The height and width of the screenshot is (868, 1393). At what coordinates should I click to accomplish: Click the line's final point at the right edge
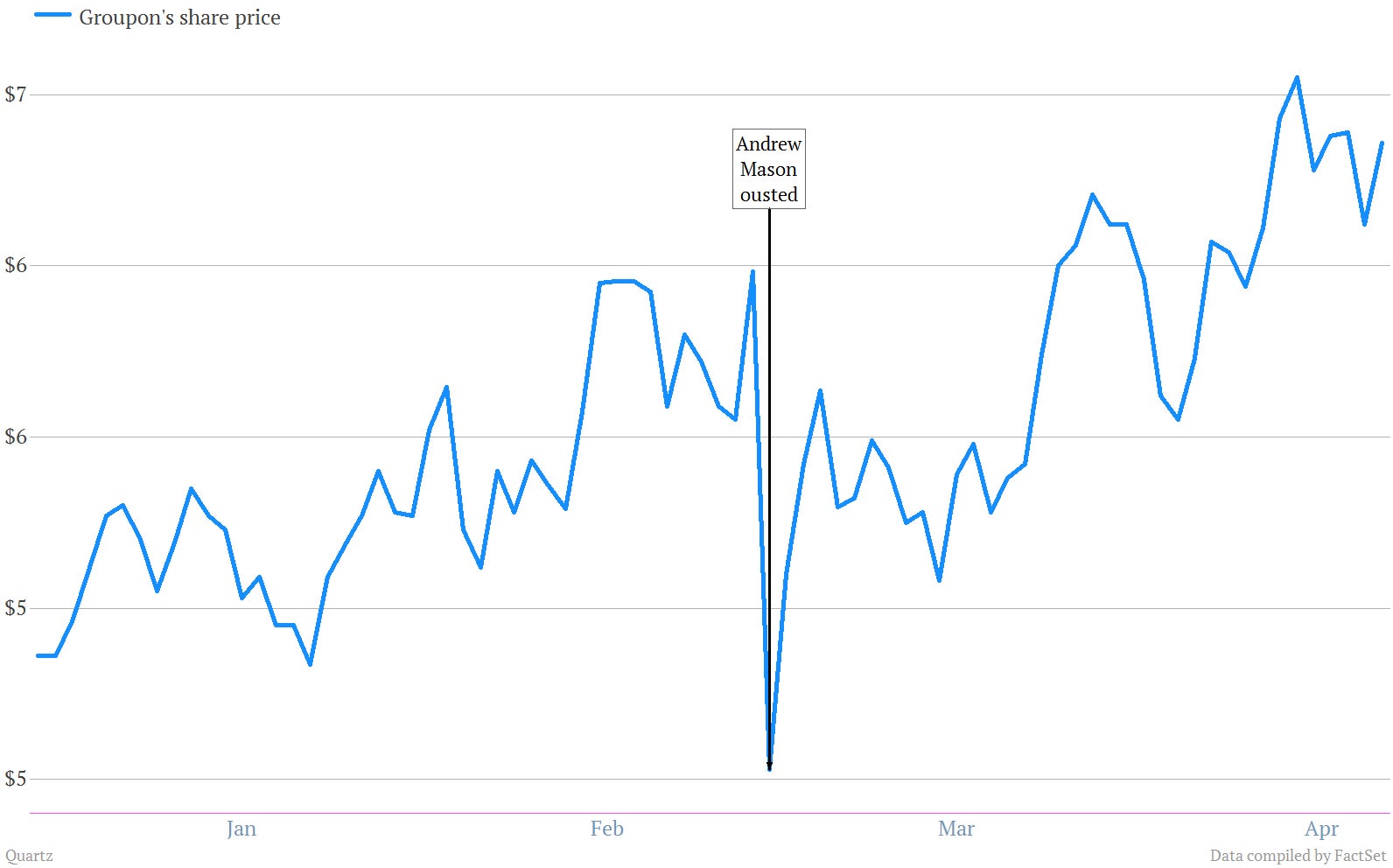point(1382,143)
